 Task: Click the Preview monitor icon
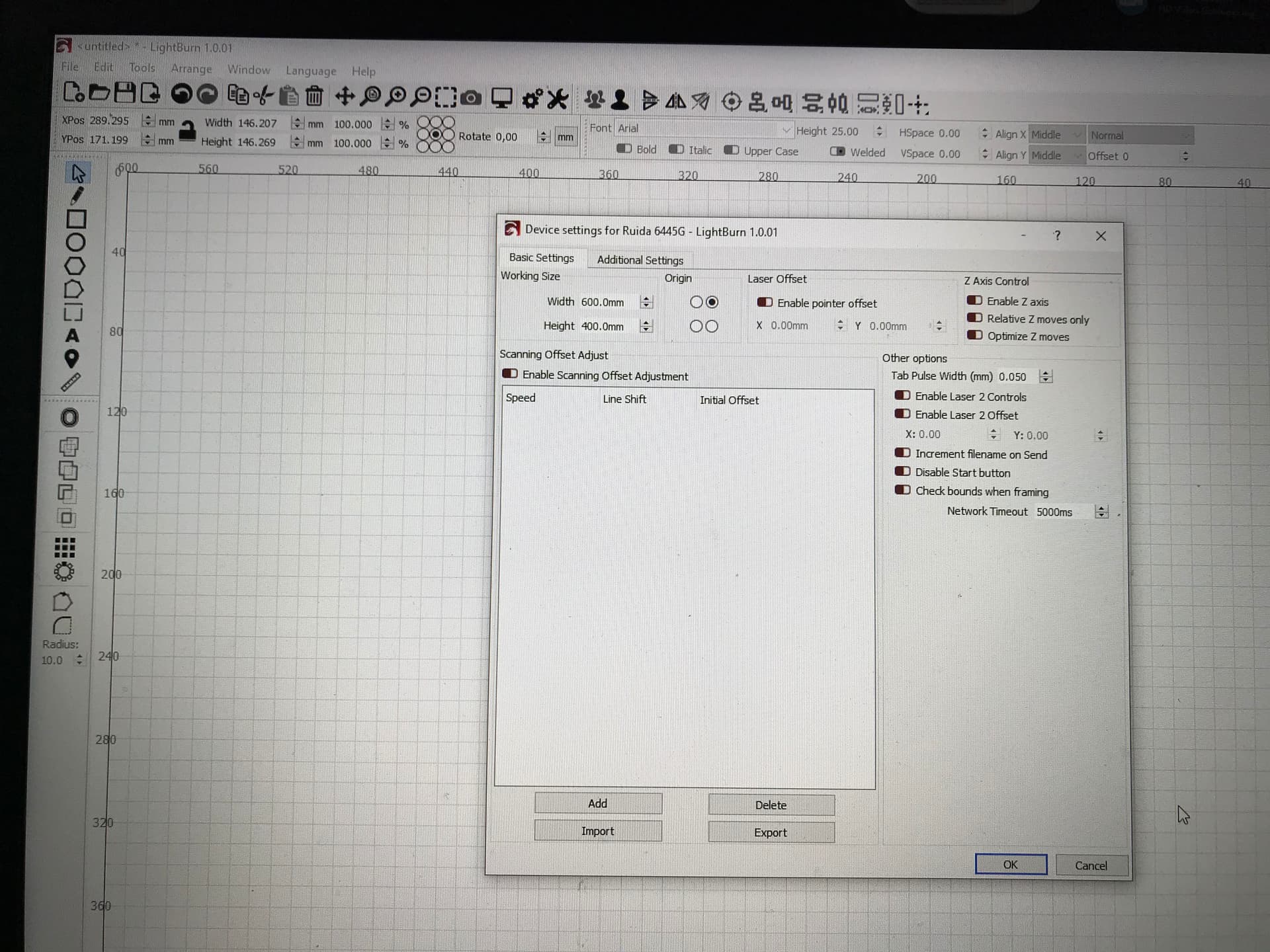coord(501,99)
